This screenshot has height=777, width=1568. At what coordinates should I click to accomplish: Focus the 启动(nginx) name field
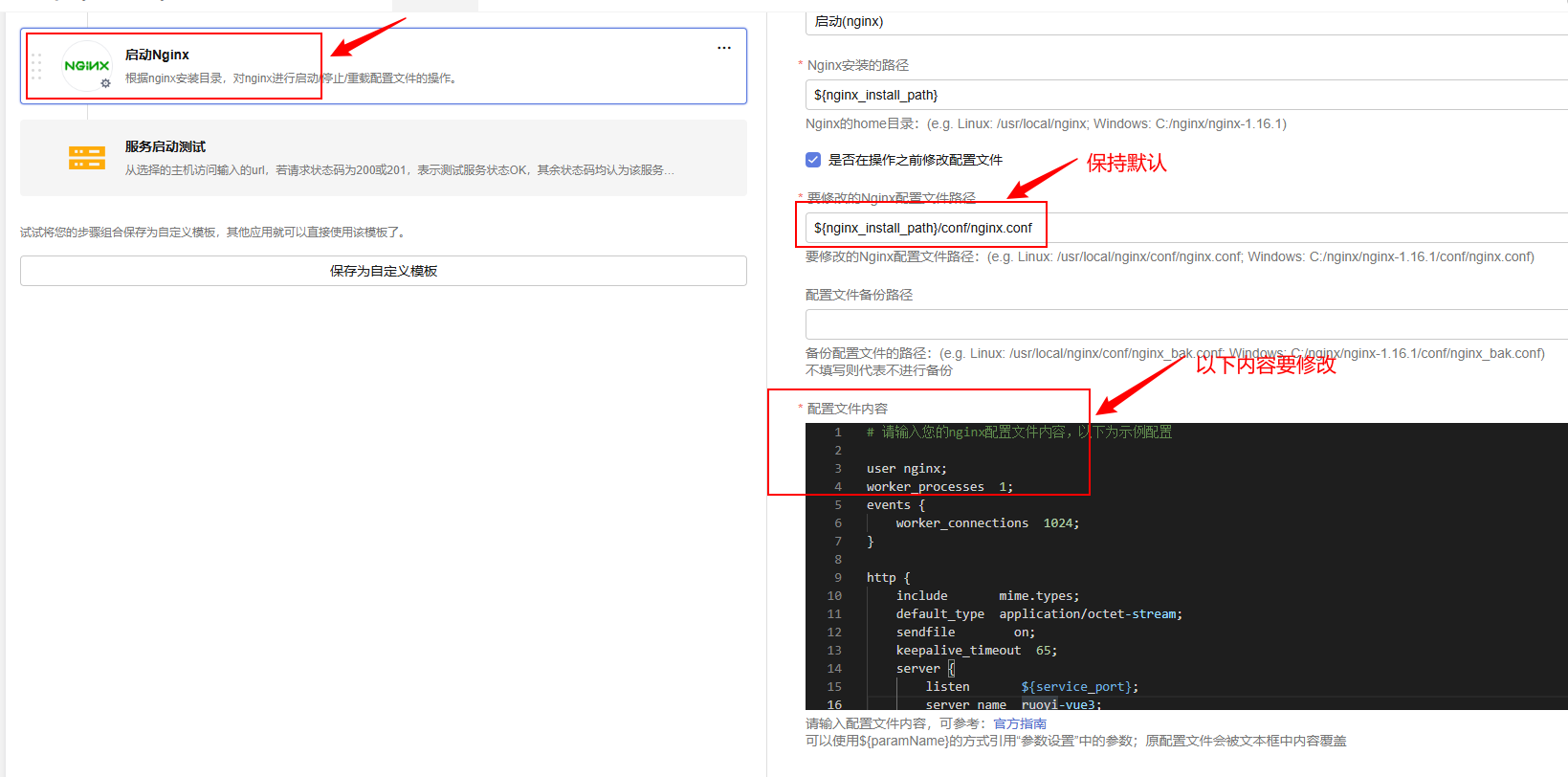click(x=1186, y=21)
